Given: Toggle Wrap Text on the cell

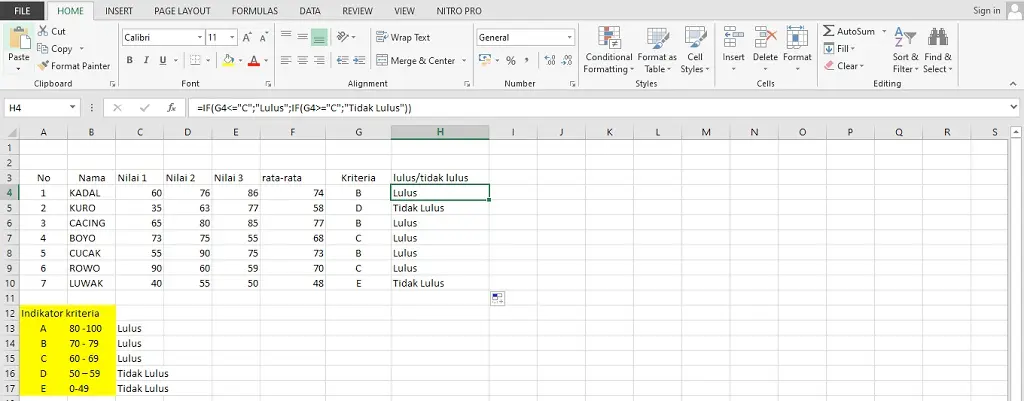Looking at the screenshot, I should click(x=403, y=37).
